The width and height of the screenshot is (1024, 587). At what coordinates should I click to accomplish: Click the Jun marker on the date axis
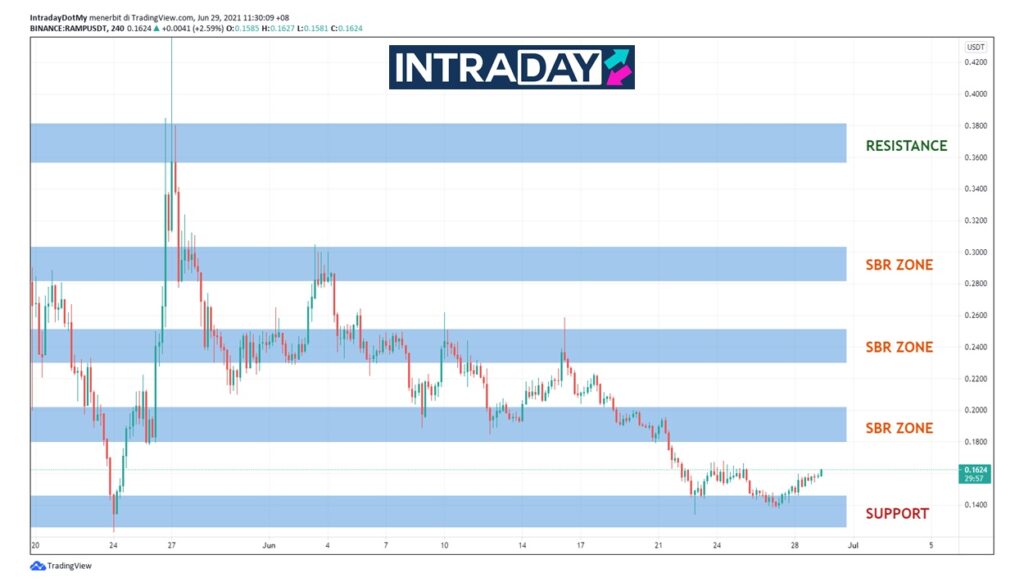point(267,546)
